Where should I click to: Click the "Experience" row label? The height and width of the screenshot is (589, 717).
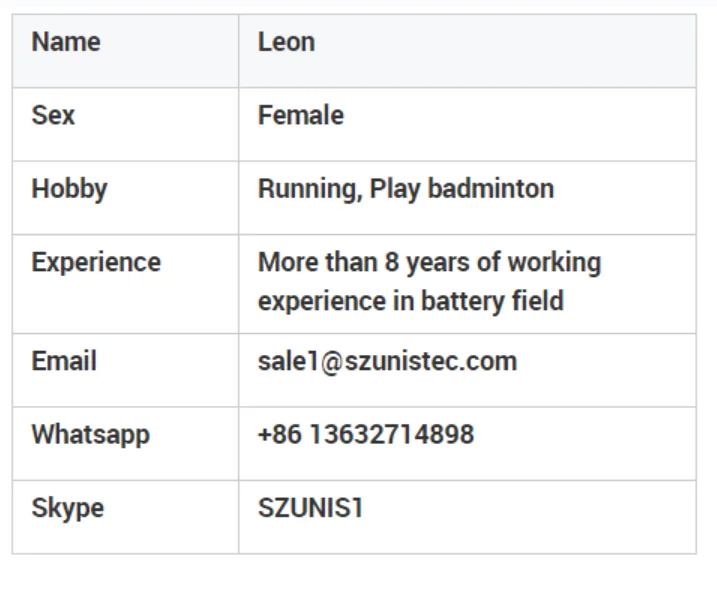point(96,262)
